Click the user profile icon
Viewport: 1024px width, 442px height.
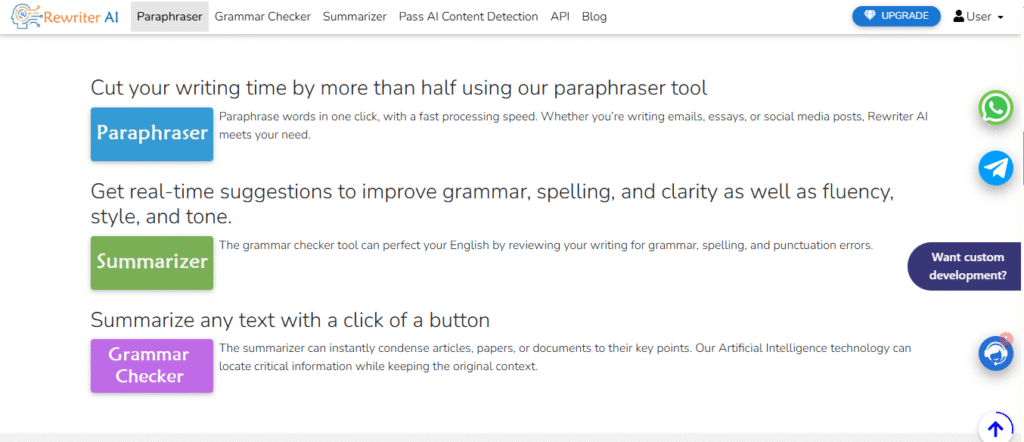(958, 16)
